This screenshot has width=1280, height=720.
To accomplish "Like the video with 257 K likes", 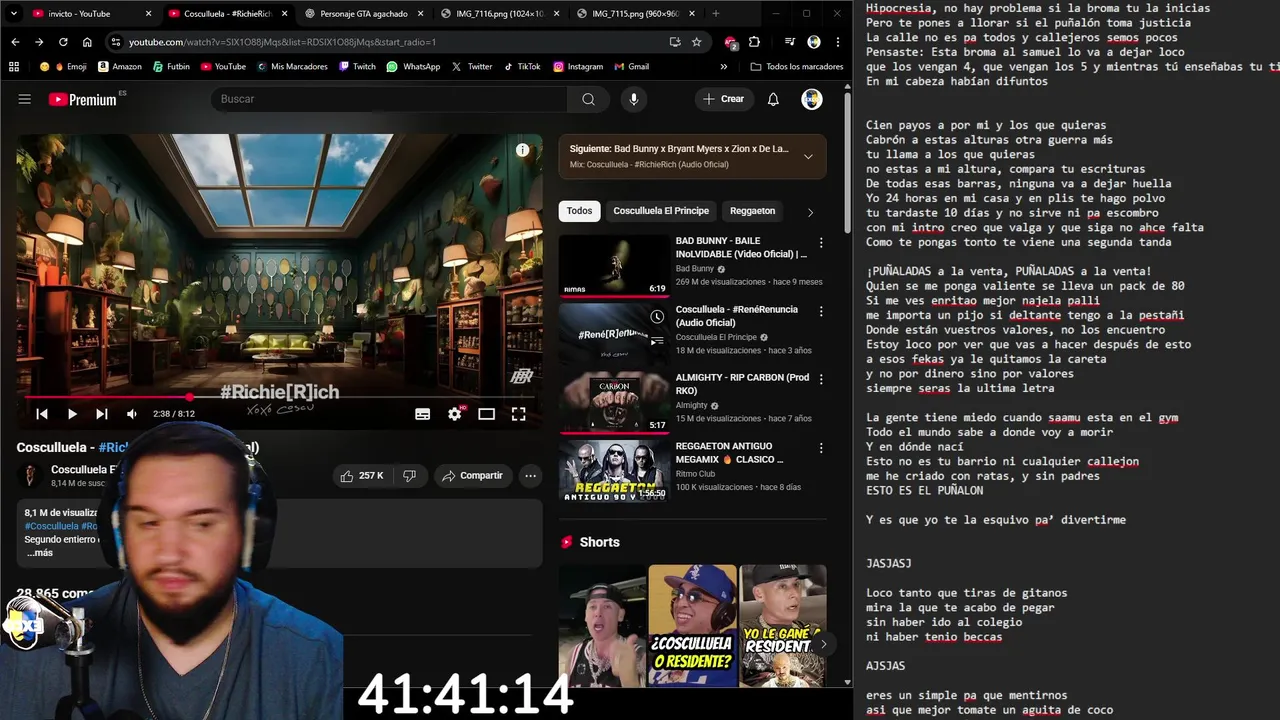I will point(362,476).
